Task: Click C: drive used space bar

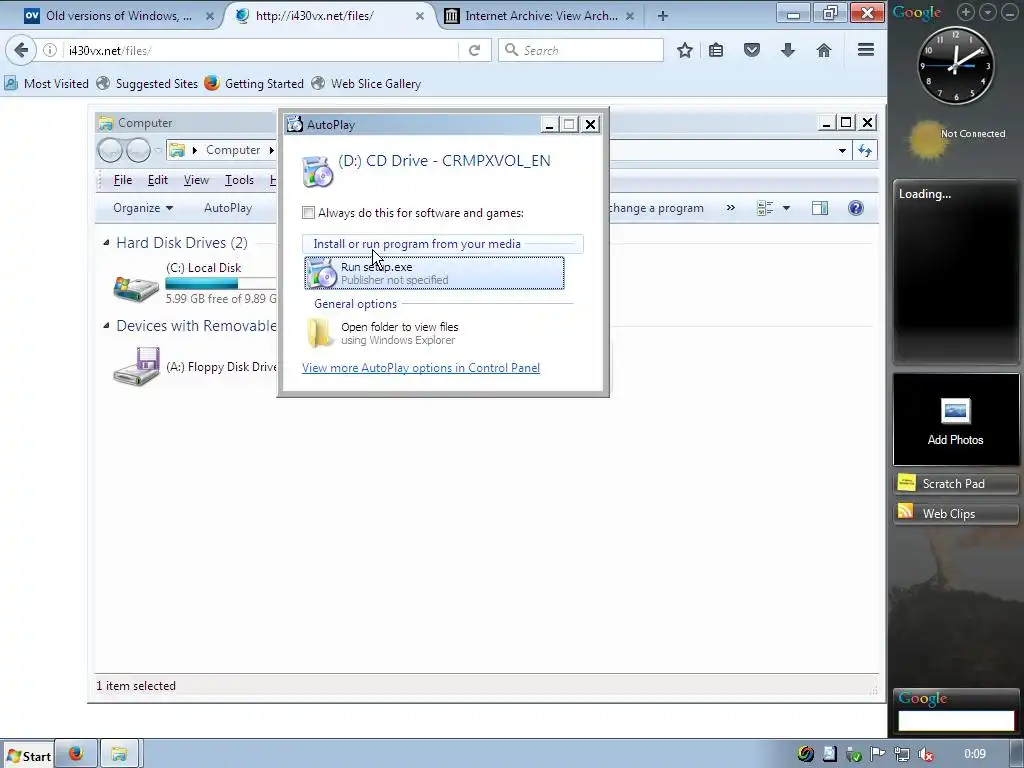Action: (201, 283)
